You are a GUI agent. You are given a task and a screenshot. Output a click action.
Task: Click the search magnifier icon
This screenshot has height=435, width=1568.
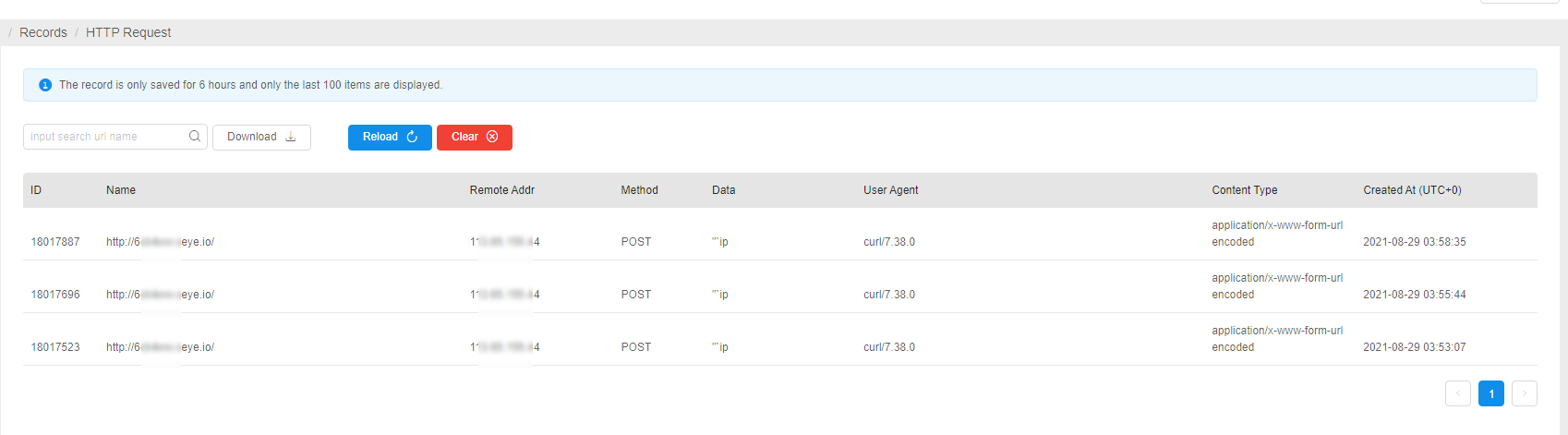[x=195, y=137]
